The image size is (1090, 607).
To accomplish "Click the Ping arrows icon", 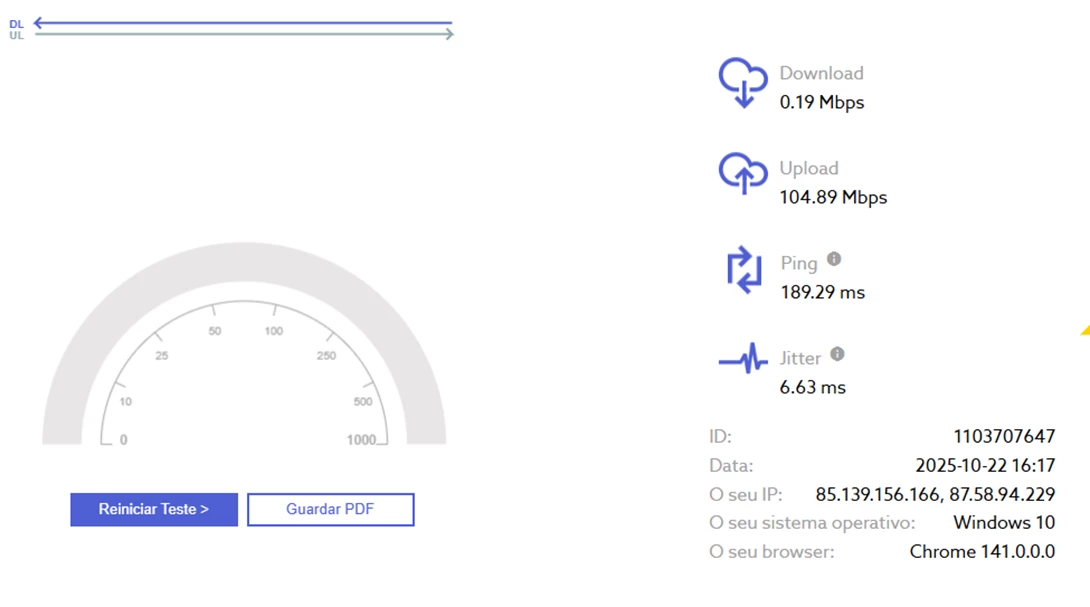I will [744, 270].
